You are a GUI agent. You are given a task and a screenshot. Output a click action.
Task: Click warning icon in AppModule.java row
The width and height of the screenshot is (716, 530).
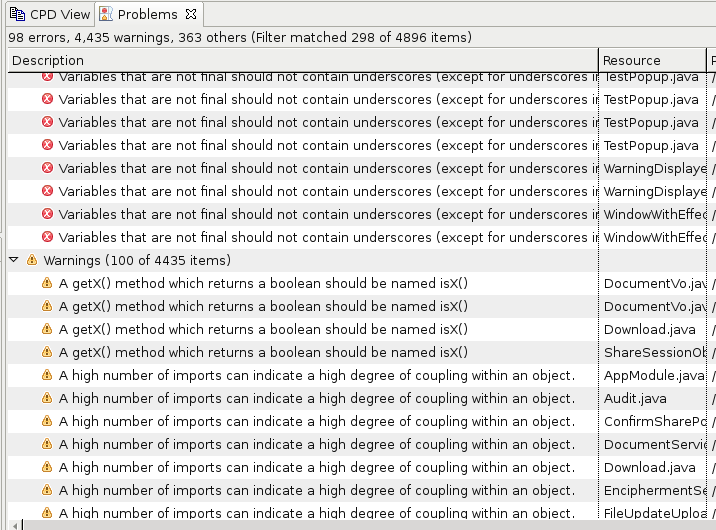tap(47, 375)
